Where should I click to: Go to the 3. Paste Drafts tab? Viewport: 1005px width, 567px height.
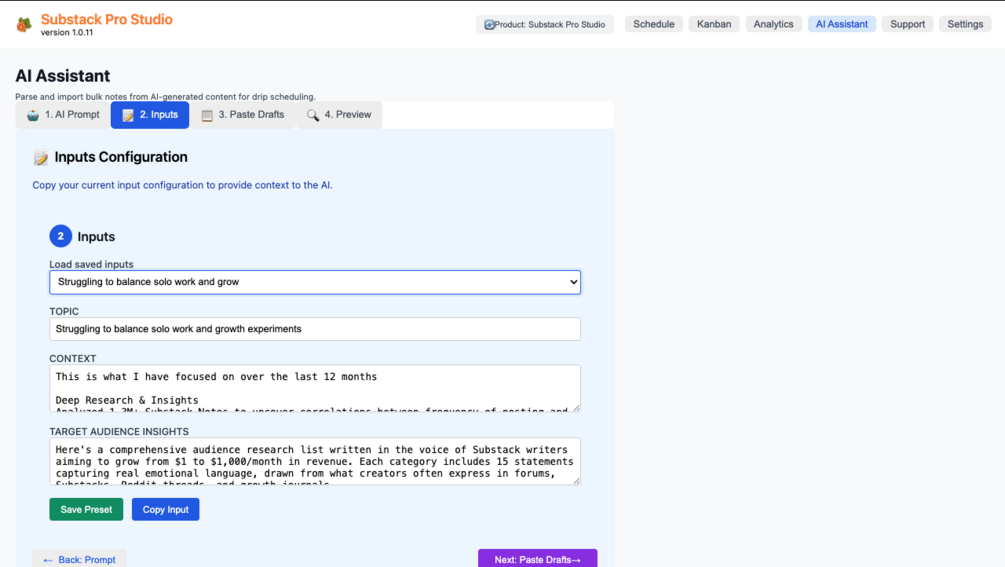tap(242, 115)
